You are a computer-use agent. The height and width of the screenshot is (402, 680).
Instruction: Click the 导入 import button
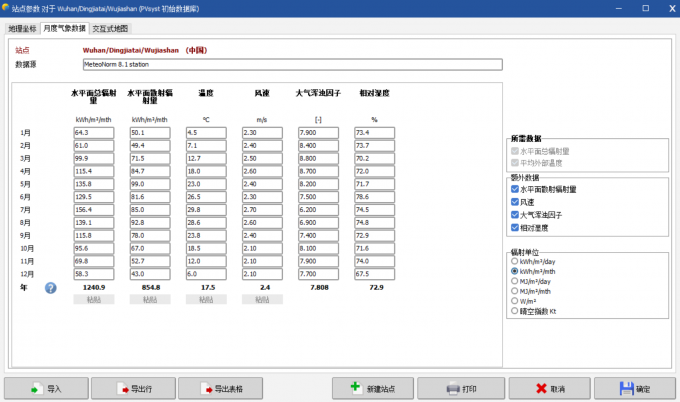pyautogui.click(x=46, y=388)
